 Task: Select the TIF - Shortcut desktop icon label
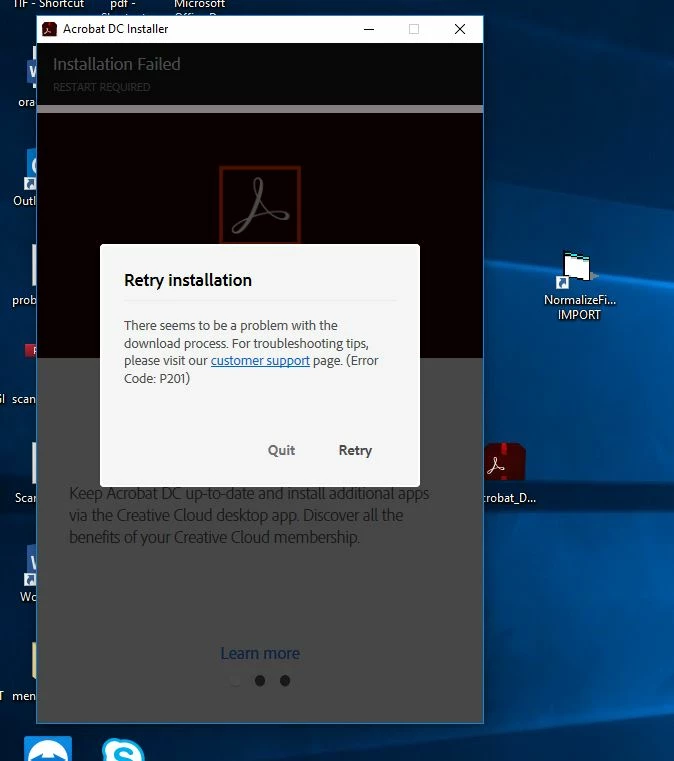pyautogui.click(x=49, y=4)
